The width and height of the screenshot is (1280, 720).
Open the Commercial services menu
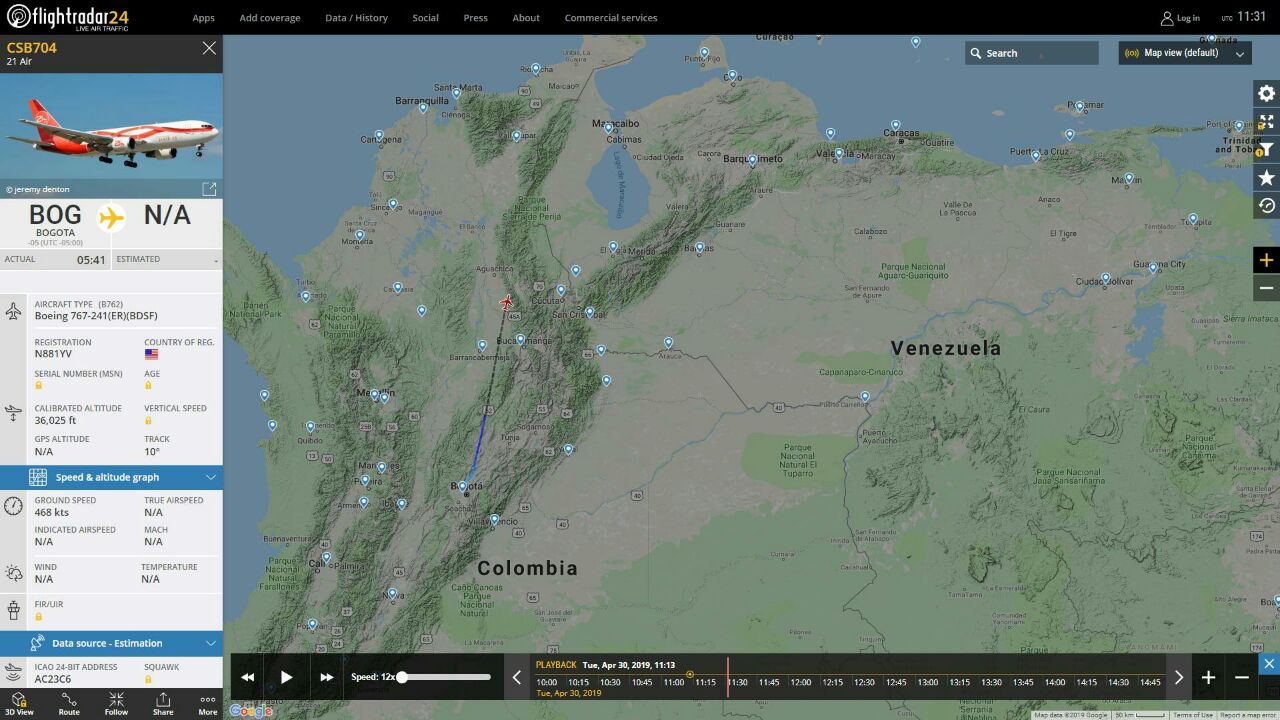point(611,18)
